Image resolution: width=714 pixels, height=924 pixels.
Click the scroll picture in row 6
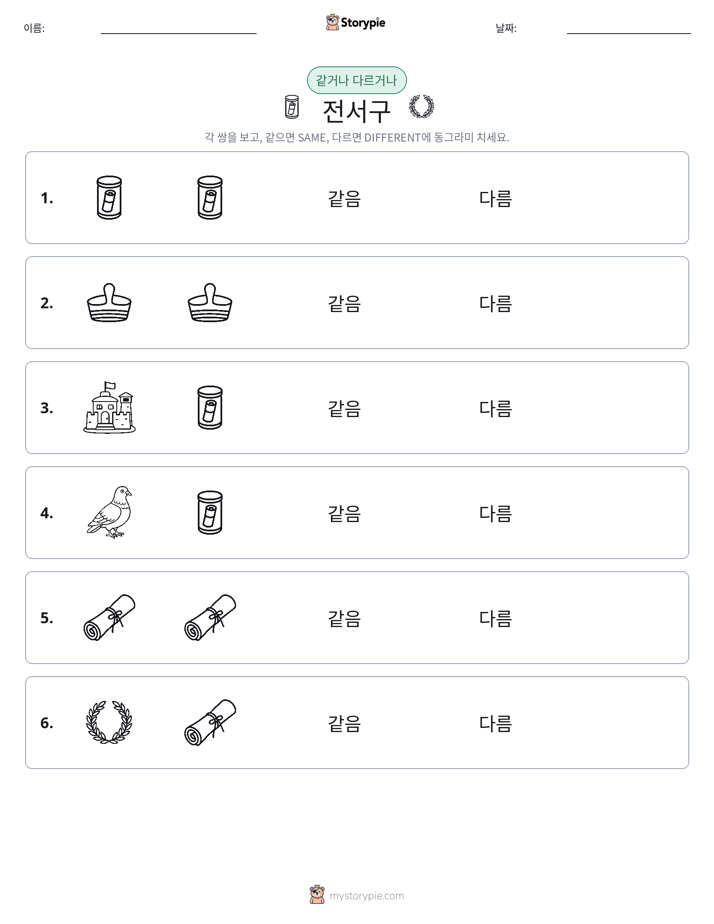click(210, 722)
